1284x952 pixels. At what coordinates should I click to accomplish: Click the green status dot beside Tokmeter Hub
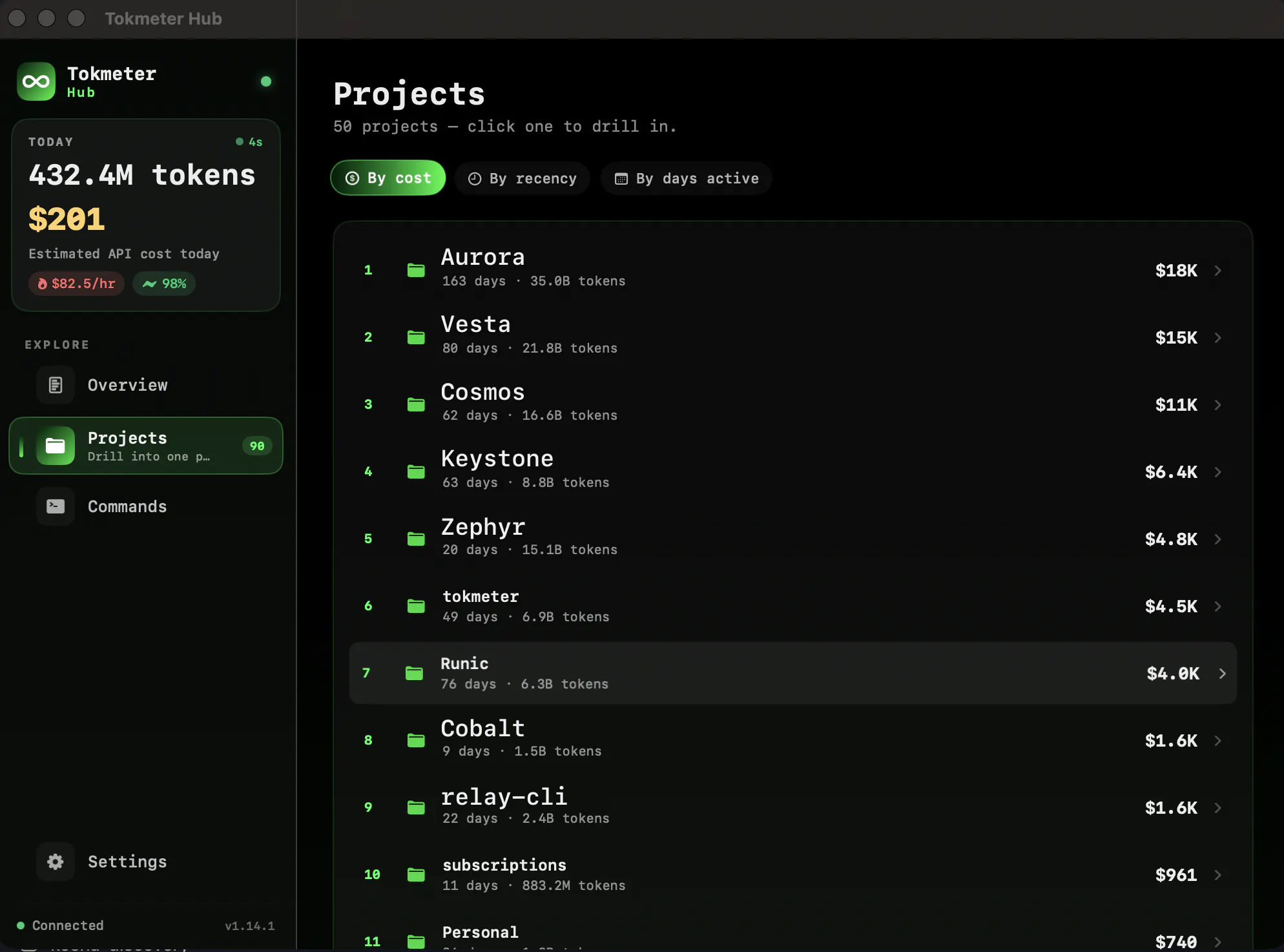coord(265,81)
